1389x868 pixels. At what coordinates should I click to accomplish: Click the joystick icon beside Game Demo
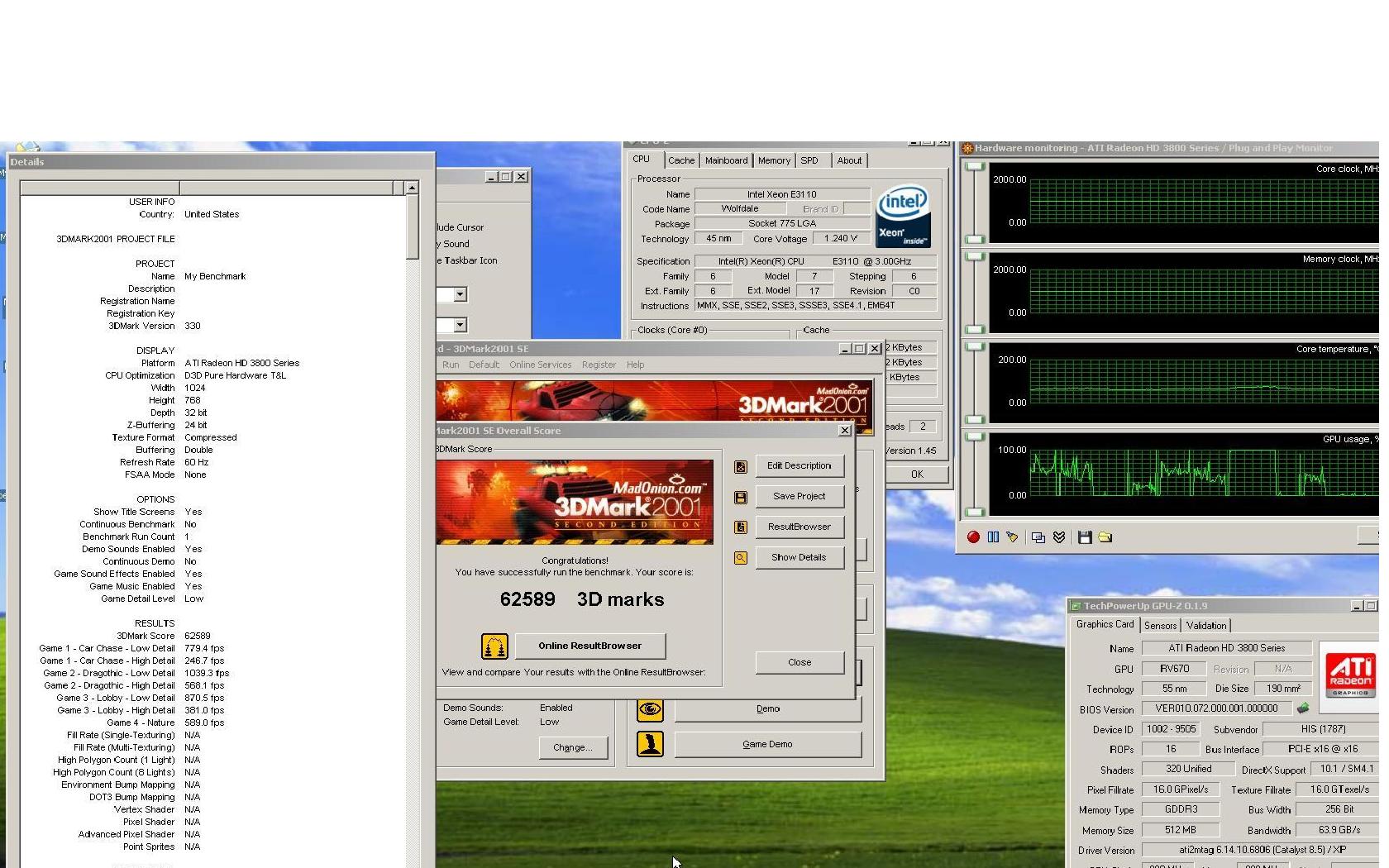pyautogui.click(x=650, y=744)
